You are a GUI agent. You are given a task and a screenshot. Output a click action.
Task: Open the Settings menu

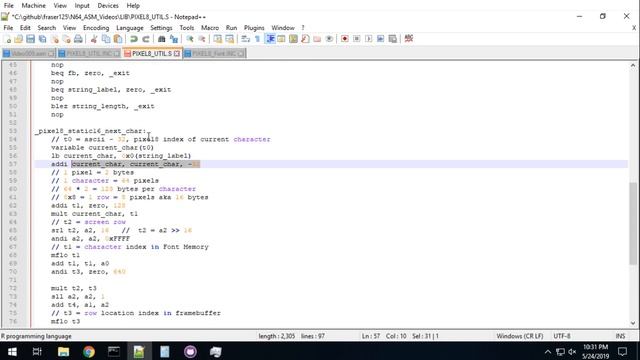[x=161, y=28]
